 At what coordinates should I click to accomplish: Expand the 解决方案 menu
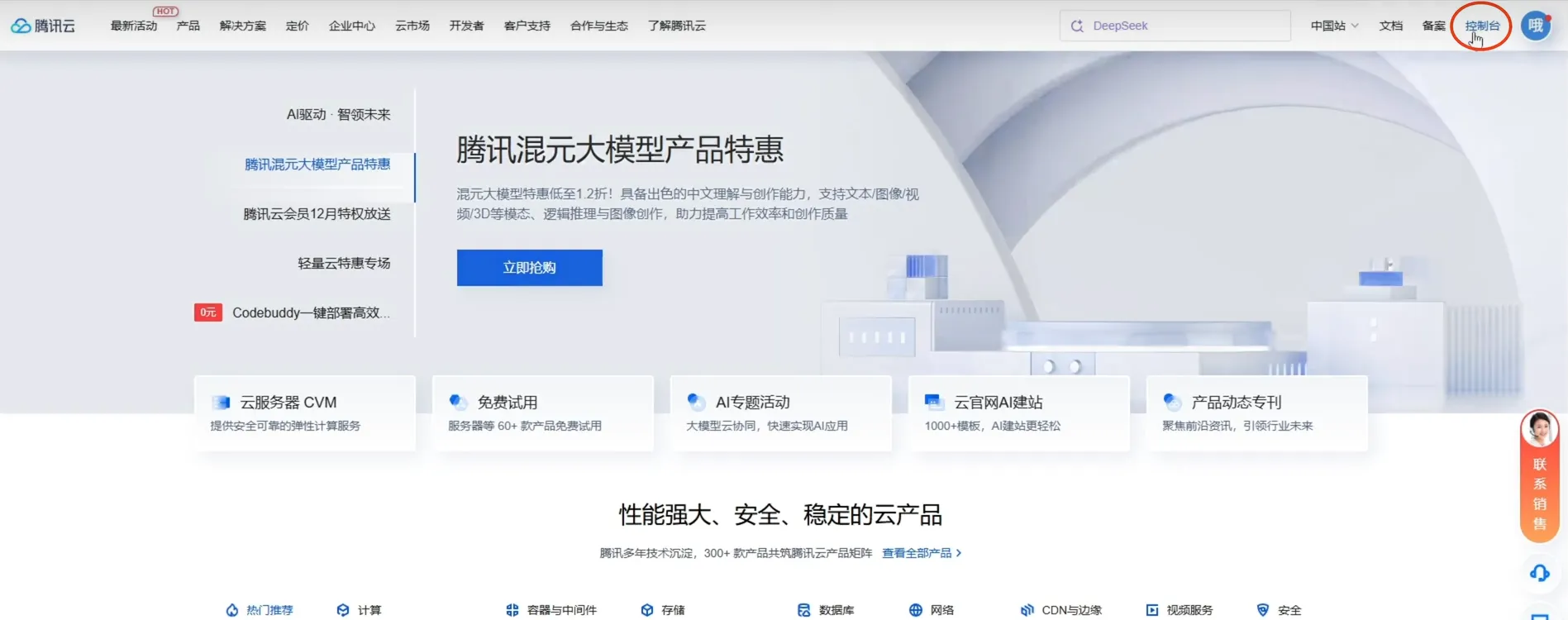pyautogui.click(x=242, y=26)
